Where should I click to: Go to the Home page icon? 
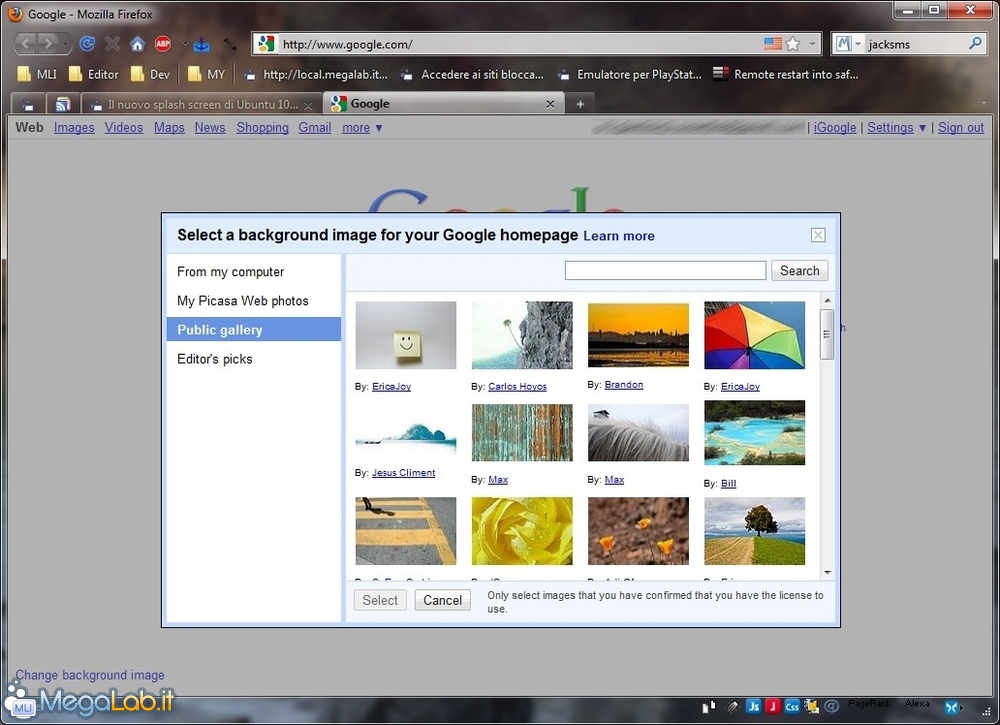coord(138,43)
